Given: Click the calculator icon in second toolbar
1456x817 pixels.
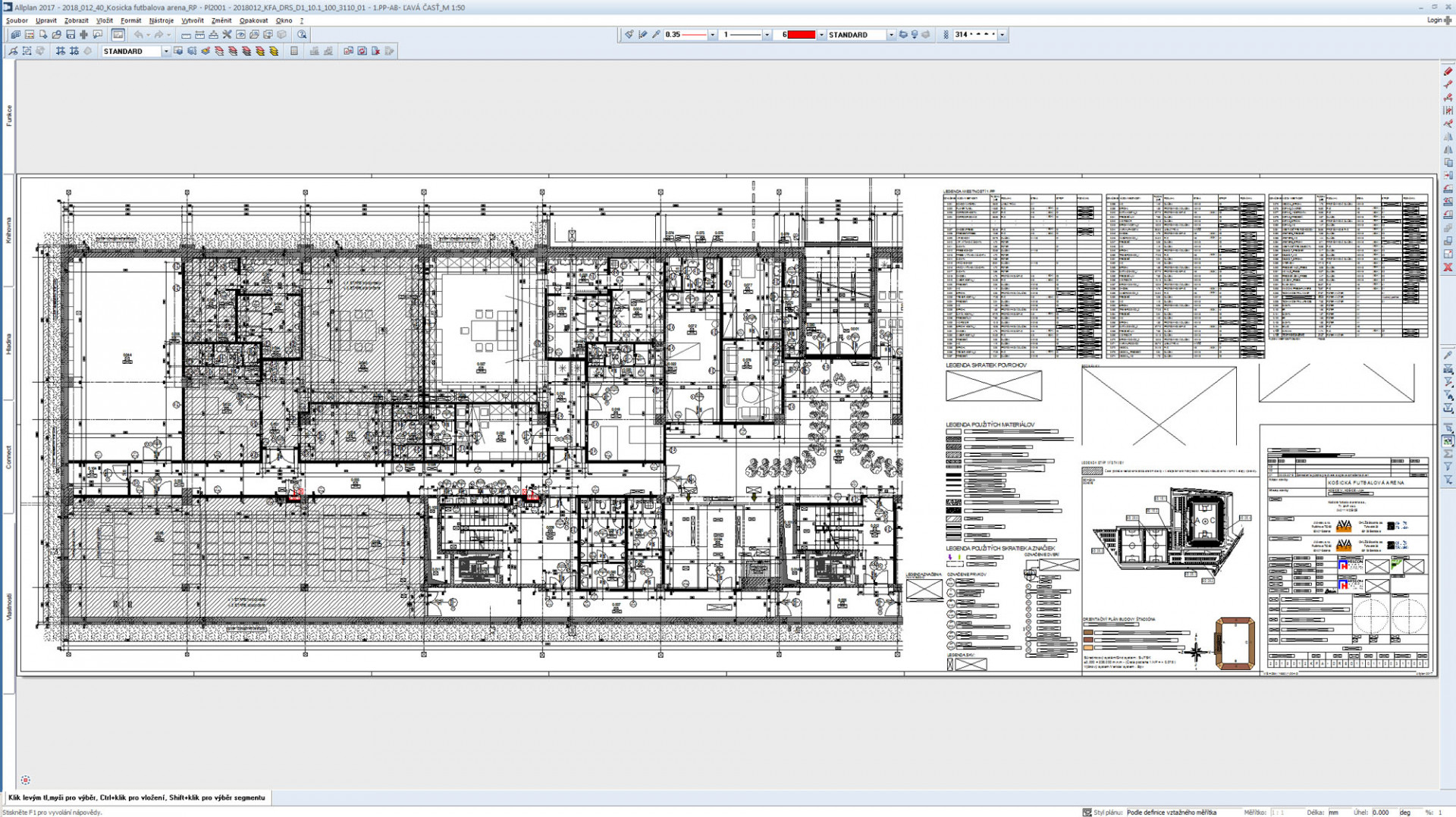Looking at the screenshot, I should [x=294, y=52].
